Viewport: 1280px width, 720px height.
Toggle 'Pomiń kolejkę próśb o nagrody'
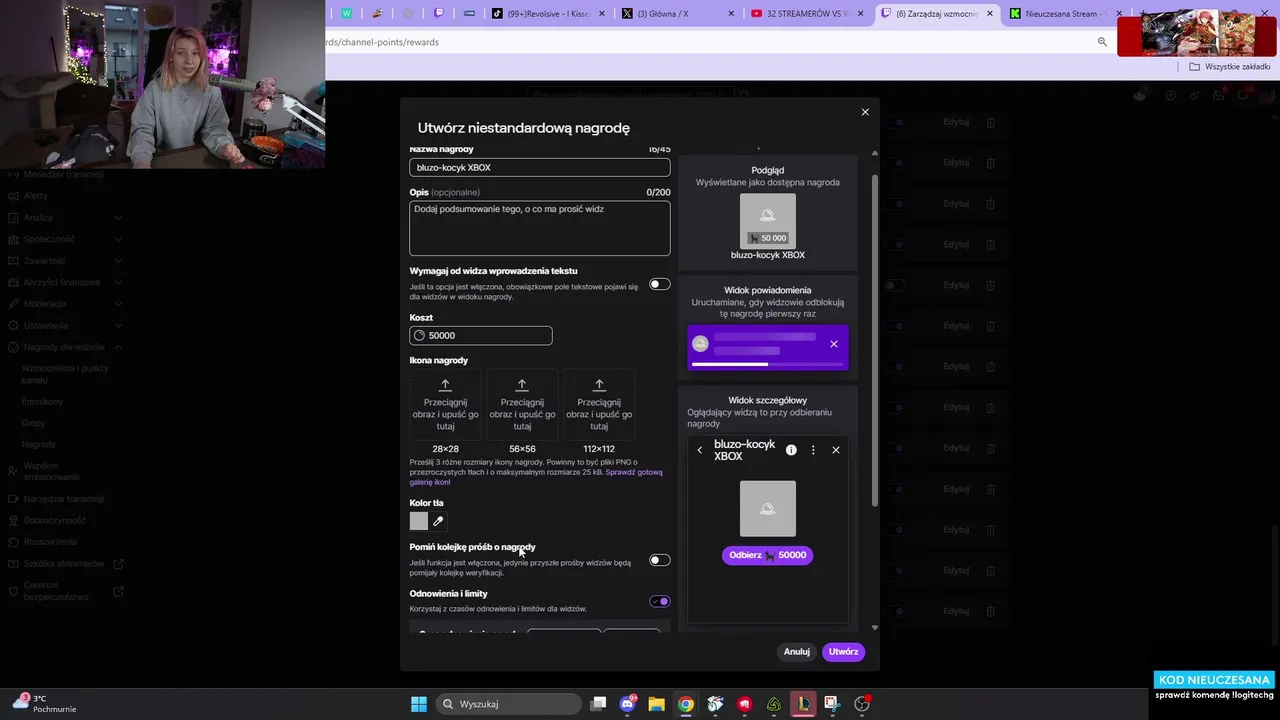[x=659, y=560]
